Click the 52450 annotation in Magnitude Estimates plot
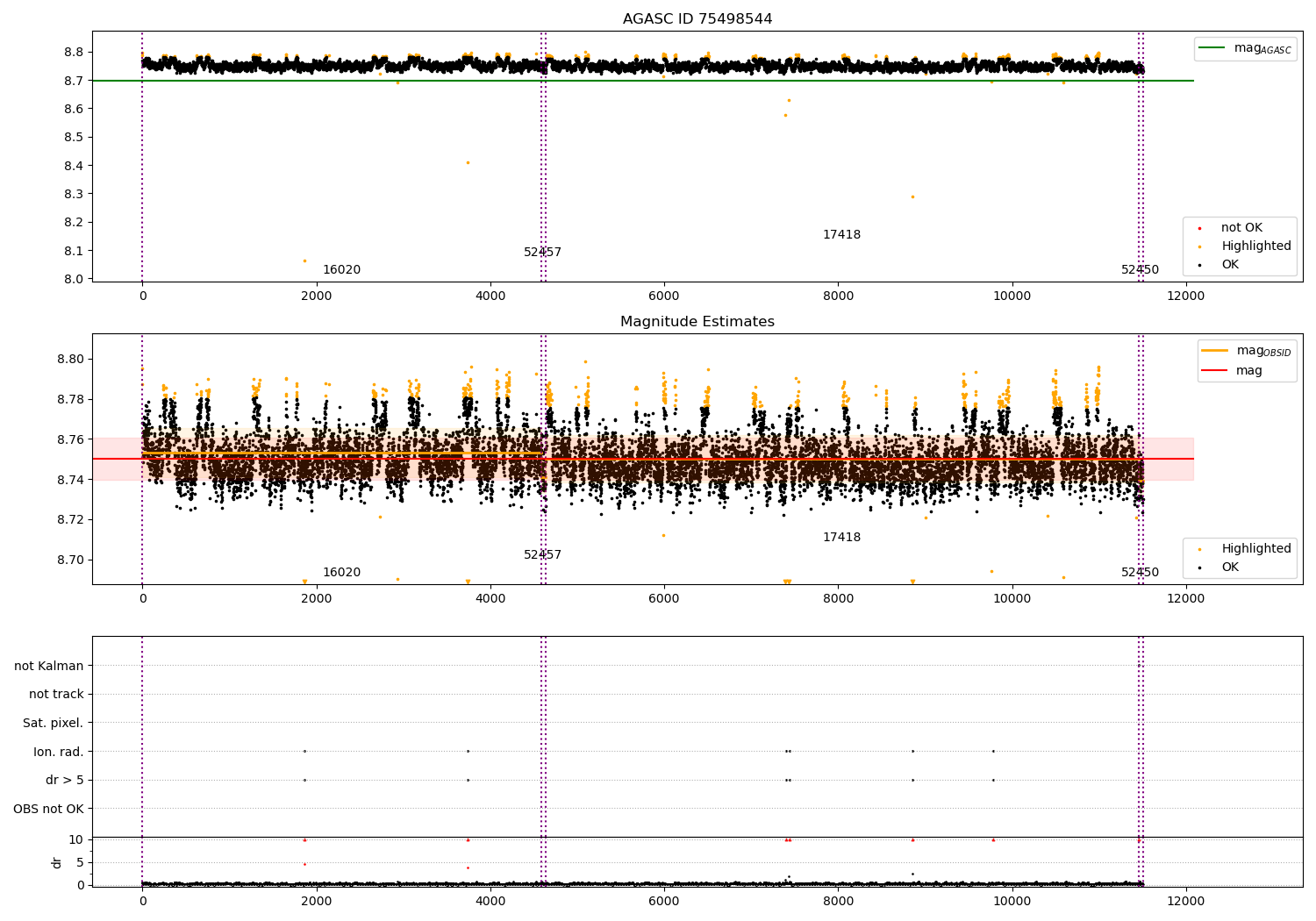Screen dimensions: 1316x921 1140,573
